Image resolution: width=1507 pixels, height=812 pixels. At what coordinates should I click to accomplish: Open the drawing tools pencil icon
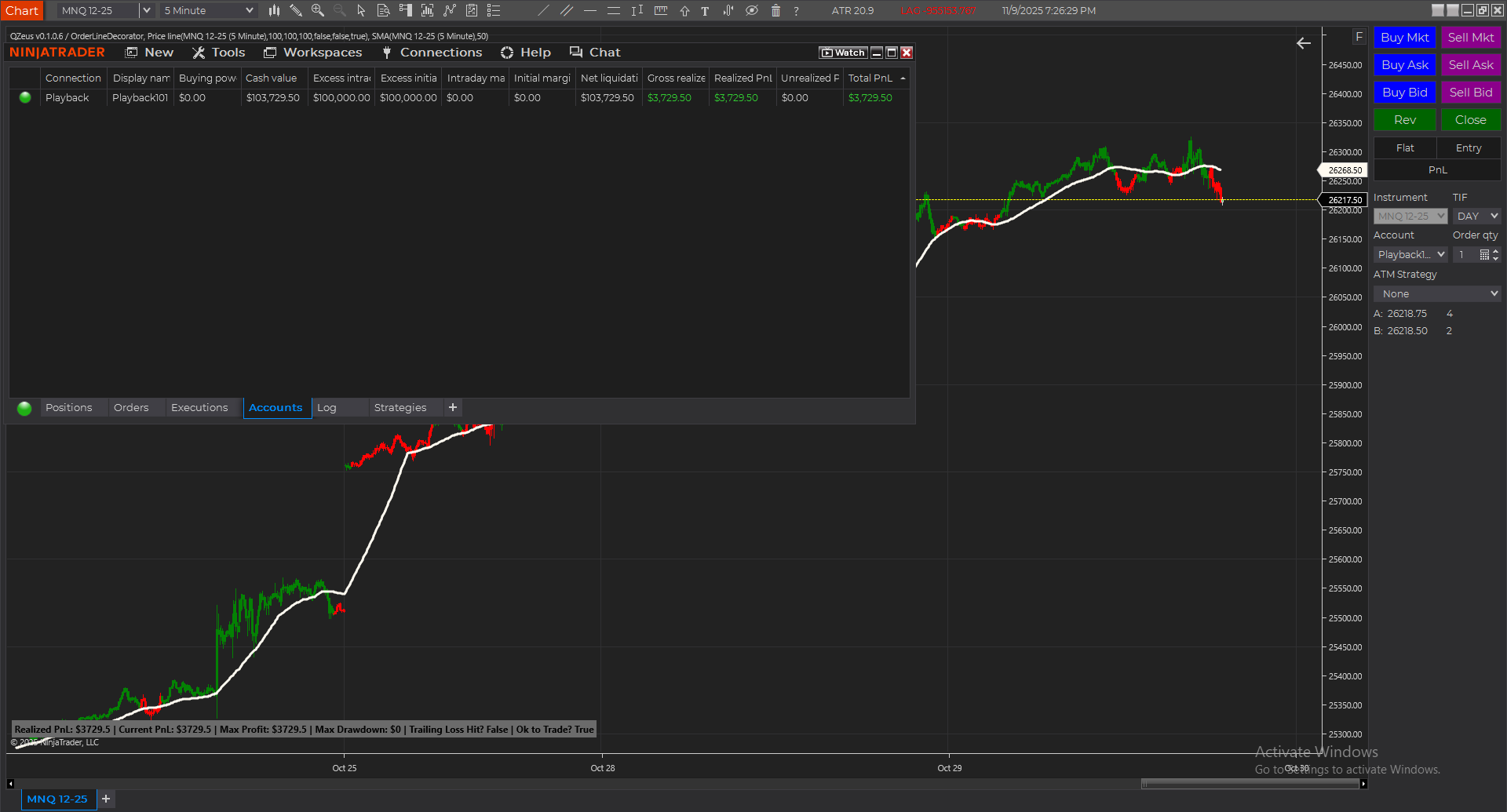click(296, 10)
